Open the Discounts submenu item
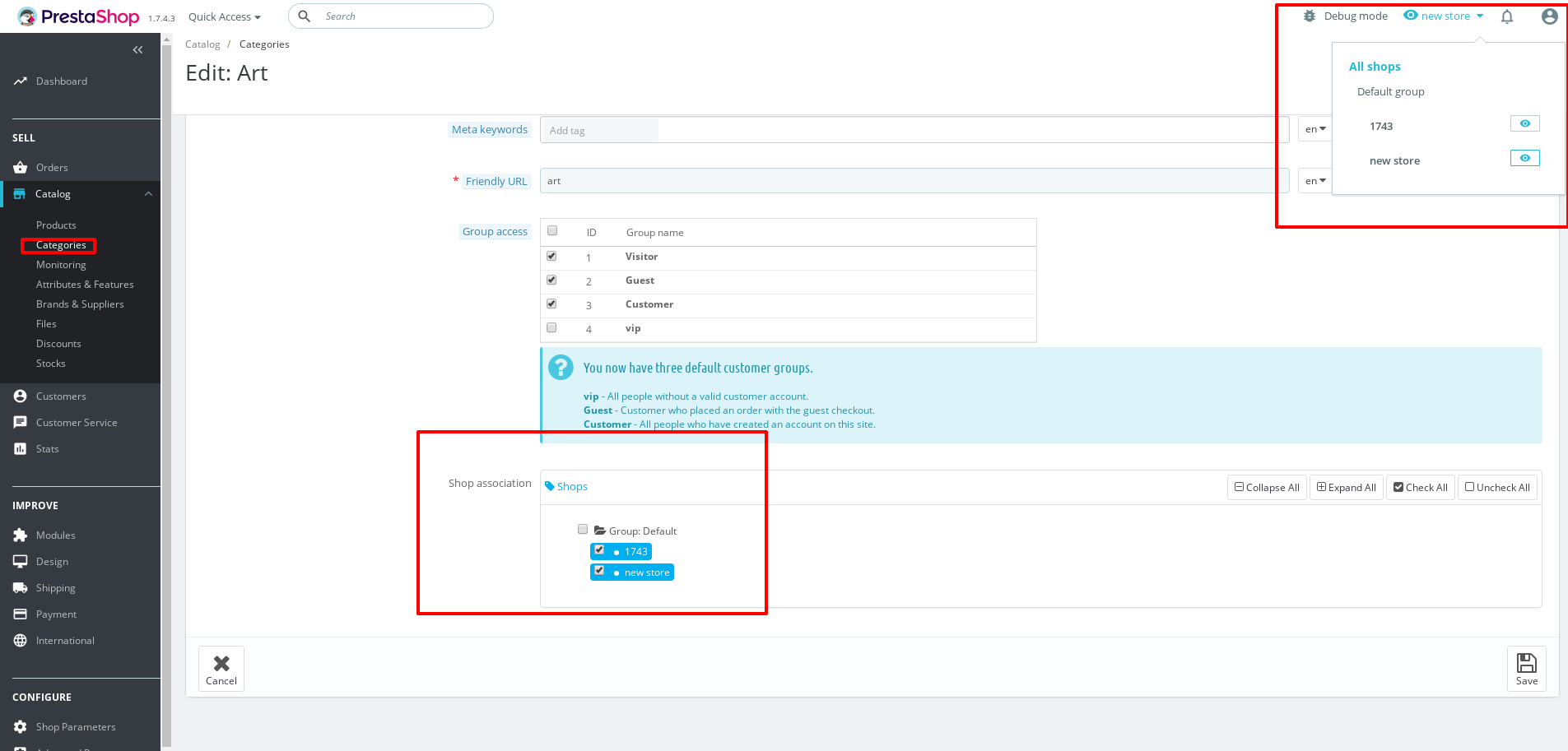 pyautogui.click(x=58, y=344)
